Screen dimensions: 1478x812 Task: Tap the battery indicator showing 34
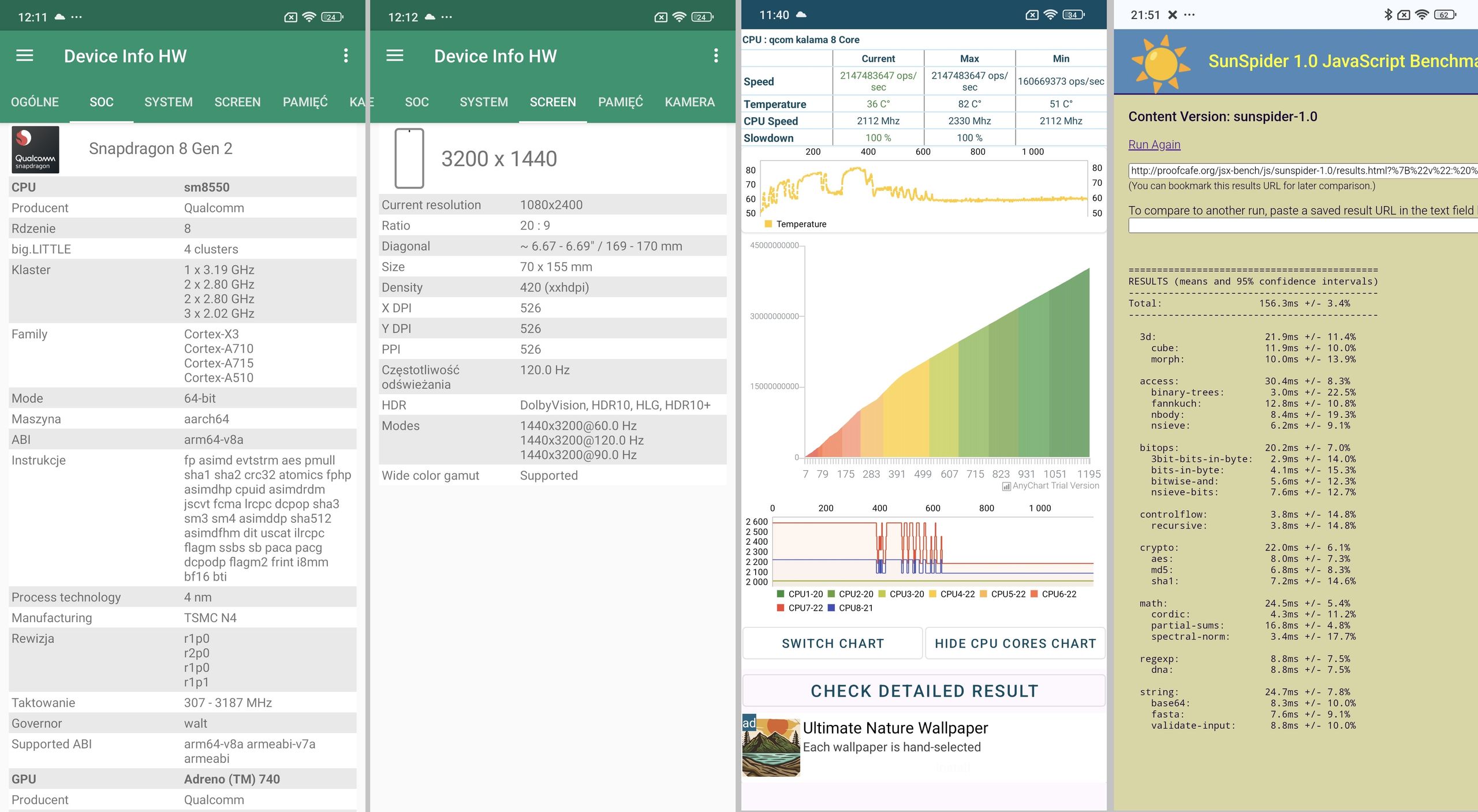click(x=1073, y=15)
